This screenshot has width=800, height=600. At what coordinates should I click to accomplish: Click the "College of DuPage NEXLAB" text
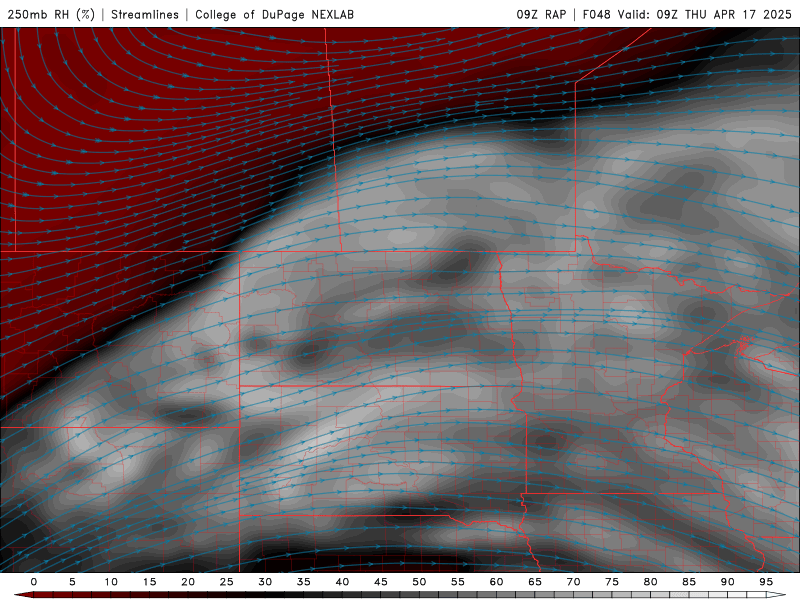tap(274, 14)
